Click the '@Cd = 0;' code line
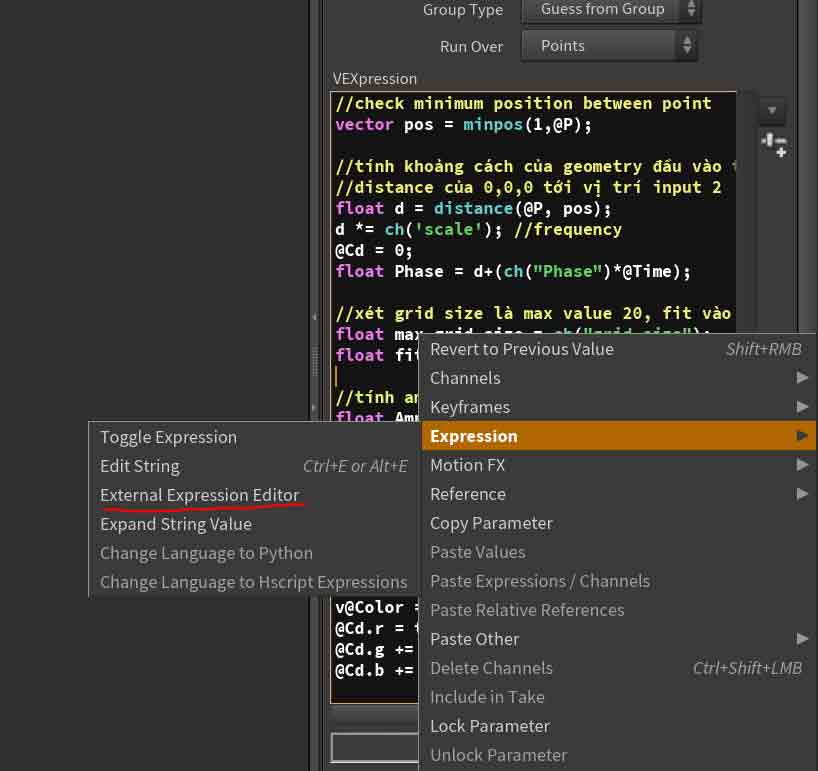The image size is (818, 771). [374, 250]
